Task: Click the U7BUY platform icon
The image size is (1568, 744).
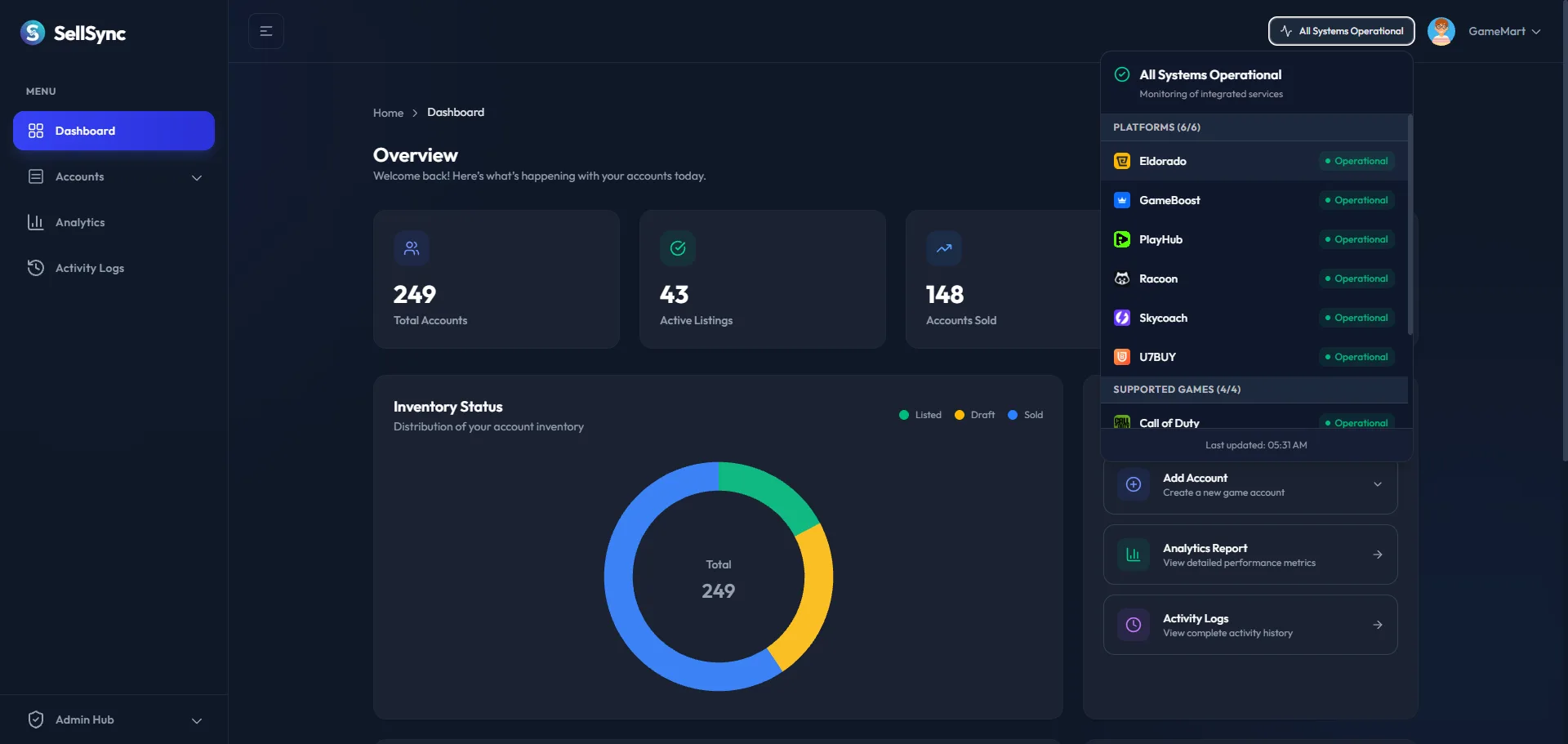Action: tap(1122, 357)
